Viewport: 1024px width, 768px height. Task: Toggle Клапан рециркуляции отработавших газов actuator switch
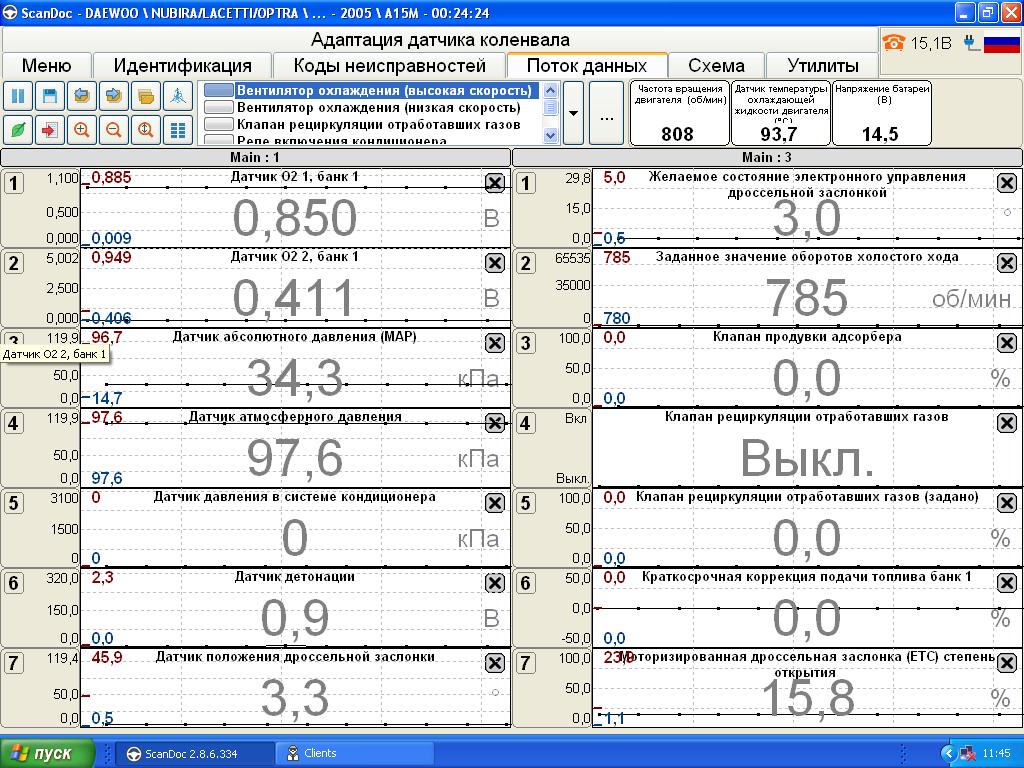(219, 124)
